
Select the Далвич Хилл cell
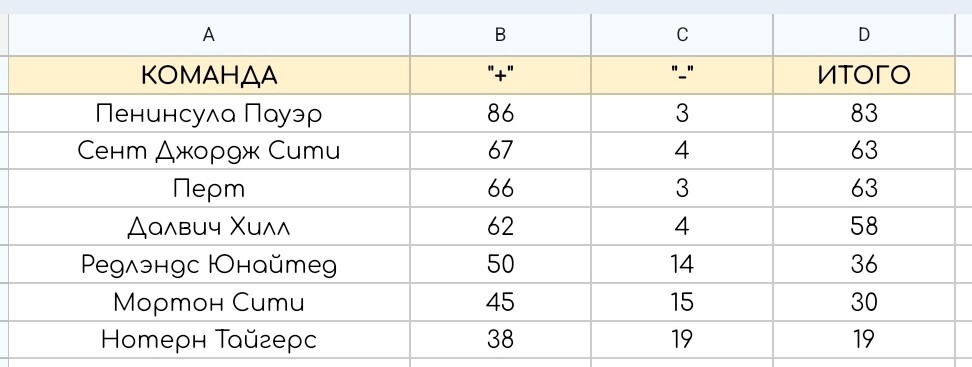(209, 226)
